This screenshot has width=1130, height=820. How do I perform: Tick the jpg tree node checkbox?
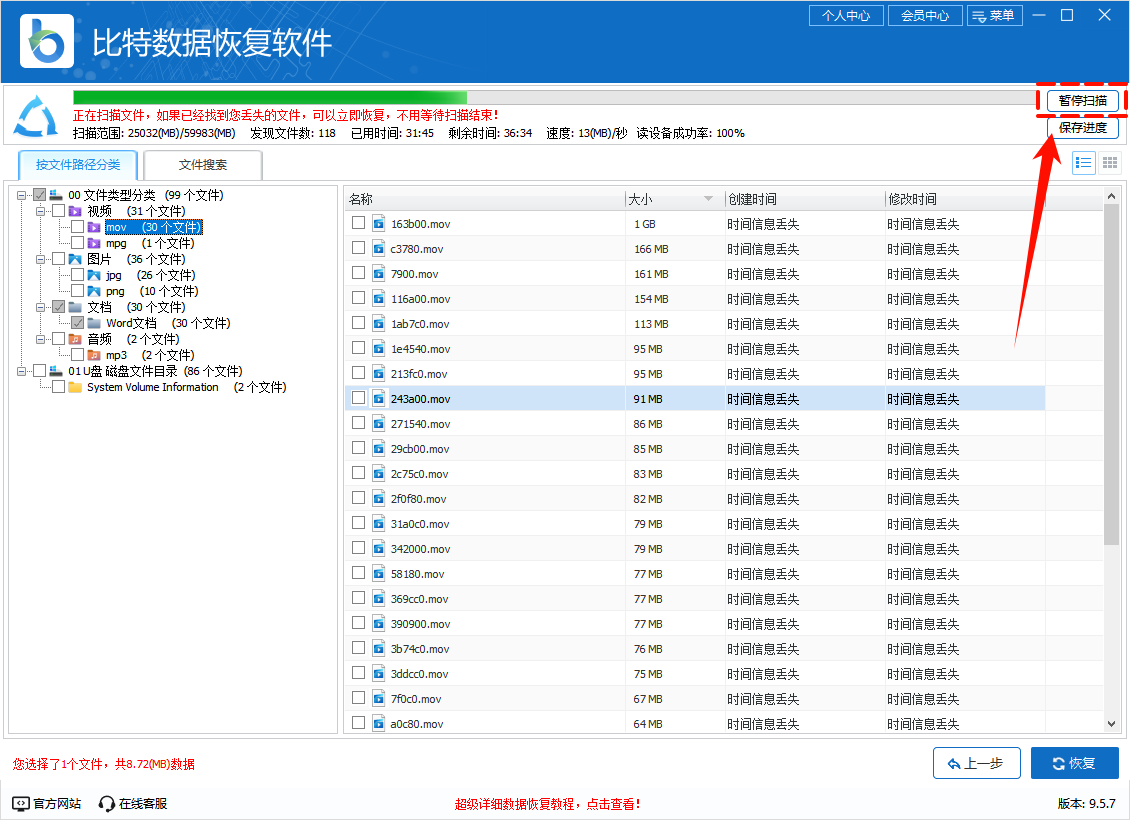tap(78, 275)
